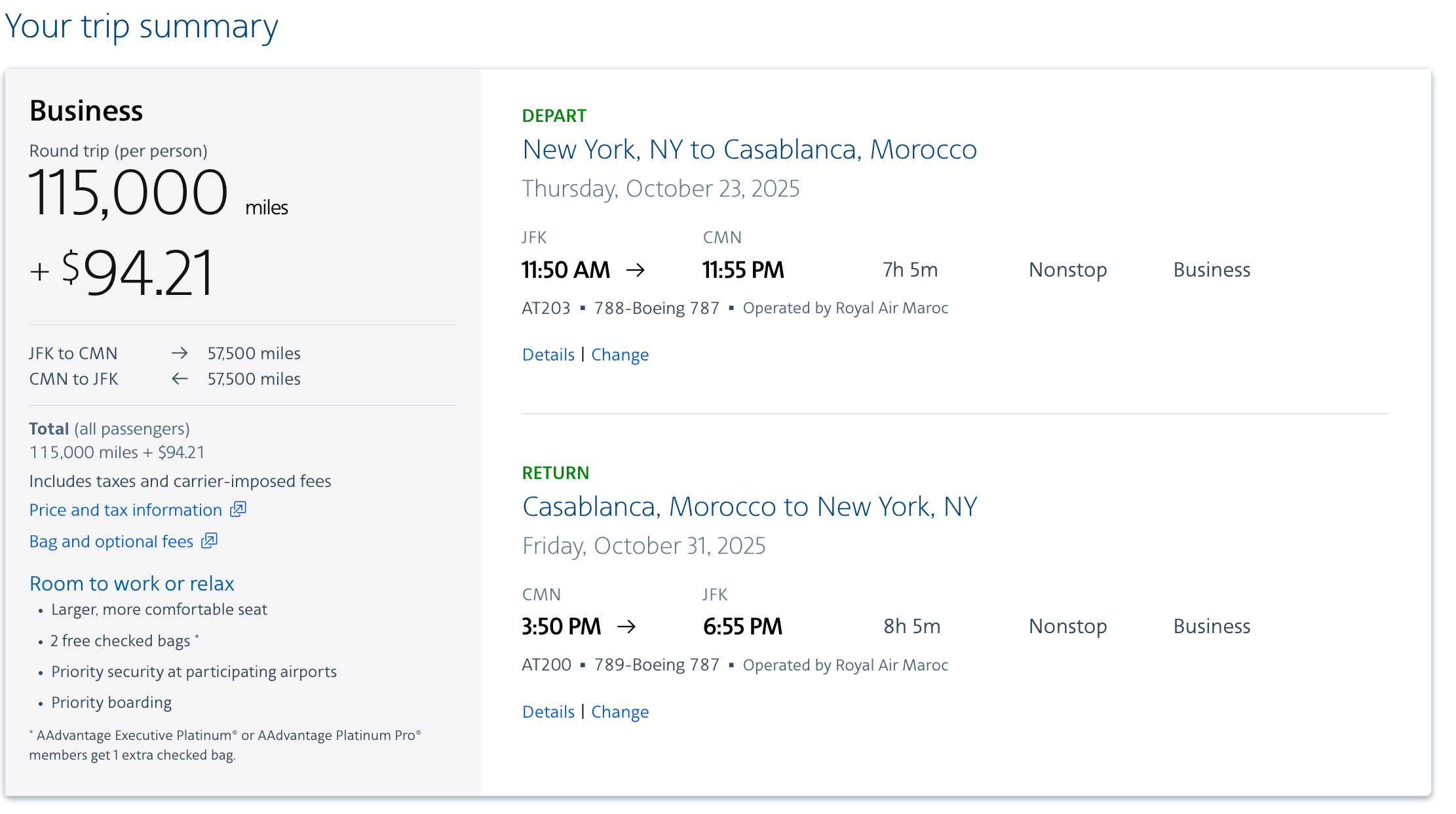
Task: Click the $94.21 taxes amount
Action: 137,273
